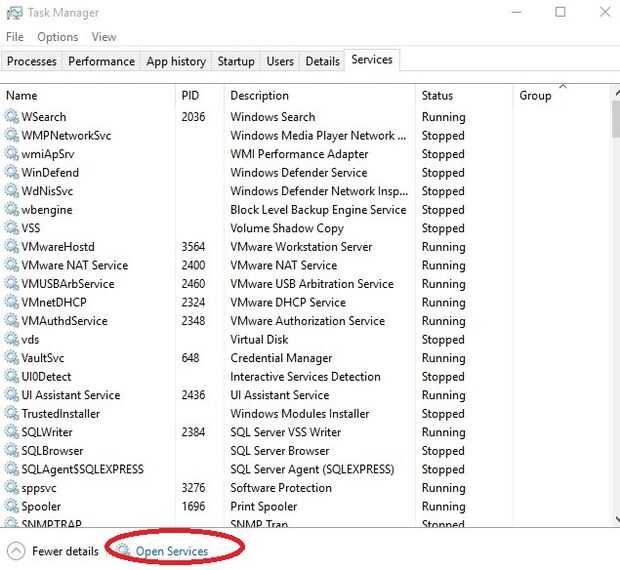Open the File menu

tap(14, 37)
